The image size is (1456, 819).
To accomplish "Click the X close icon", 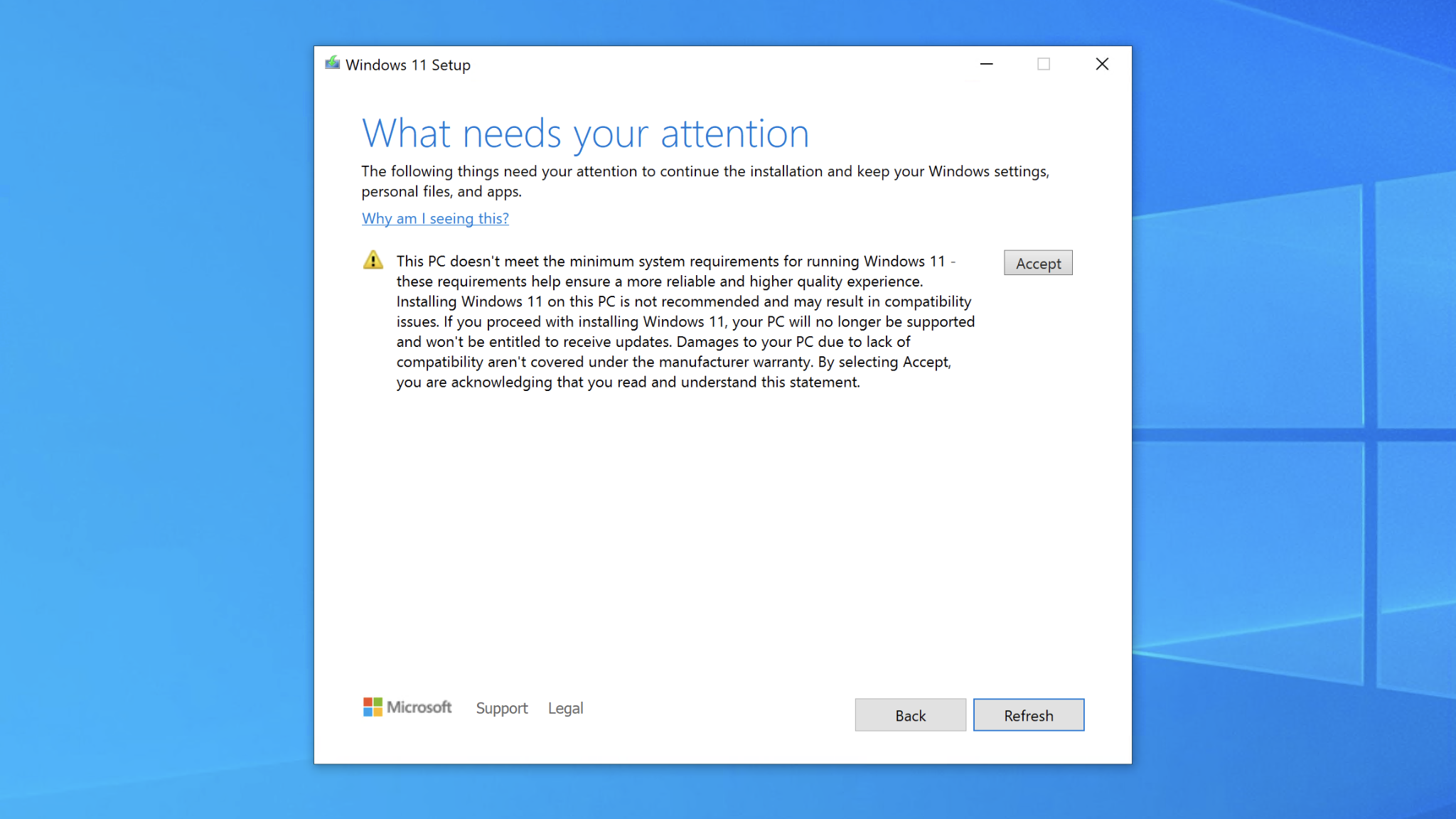I will 1101,63.
